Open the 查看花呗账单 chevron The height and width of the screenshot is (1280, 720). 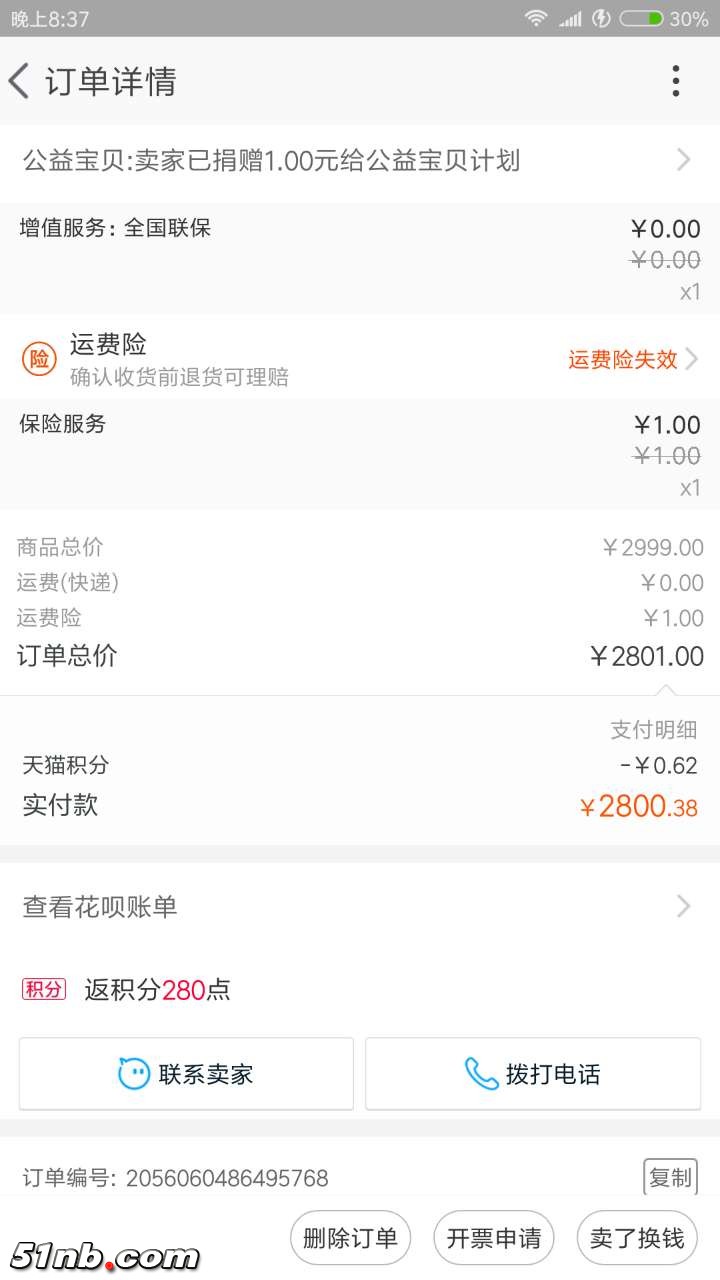click(684, 907)
